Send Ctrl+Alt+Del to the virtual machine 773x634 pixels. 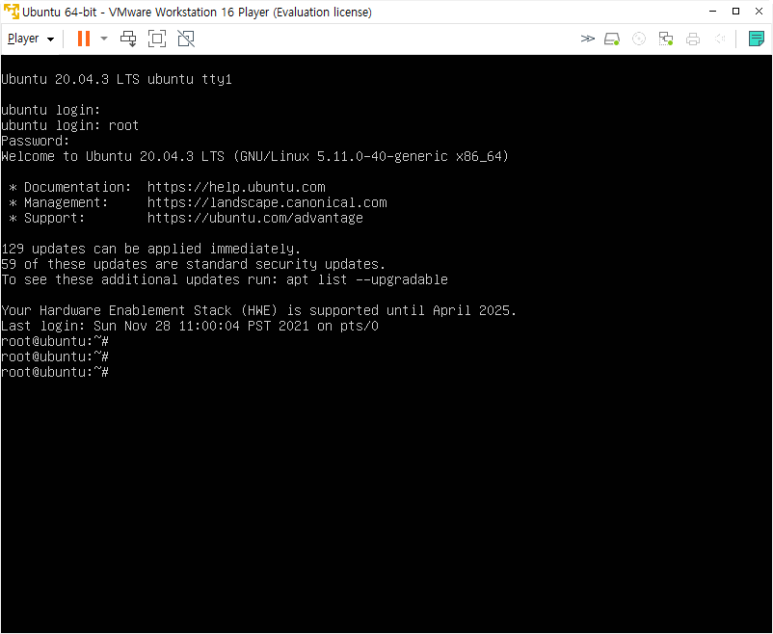click(x=128, y=38)
